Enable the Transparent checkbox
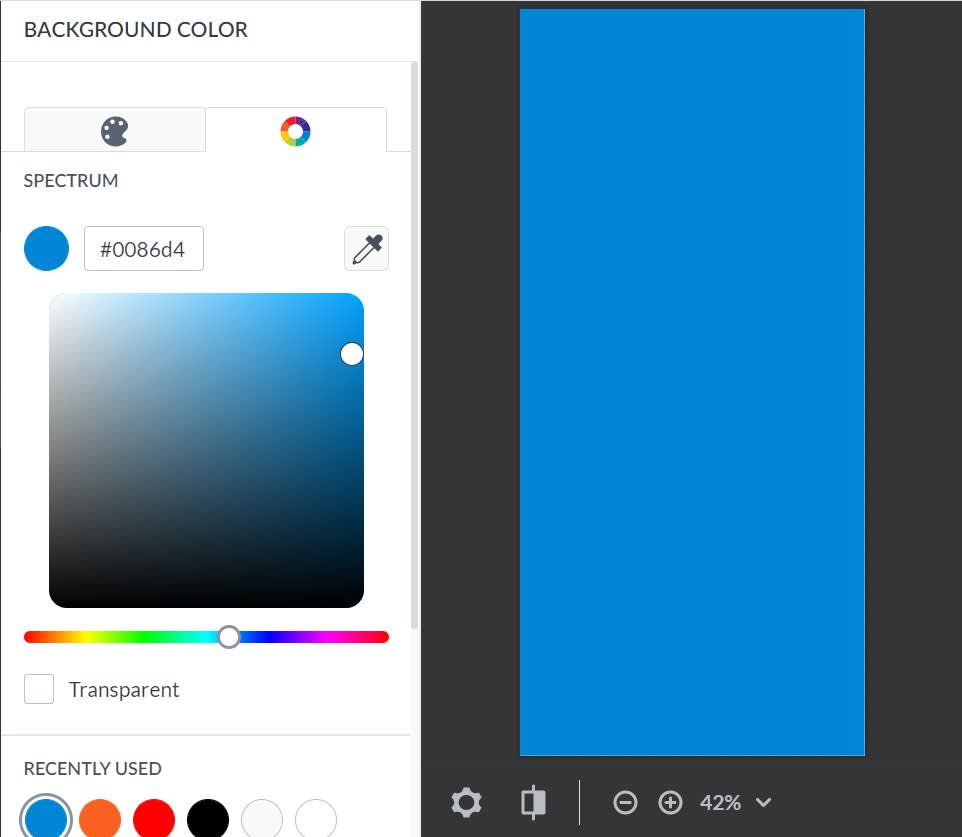962x837 pixels. coord(39,689)
